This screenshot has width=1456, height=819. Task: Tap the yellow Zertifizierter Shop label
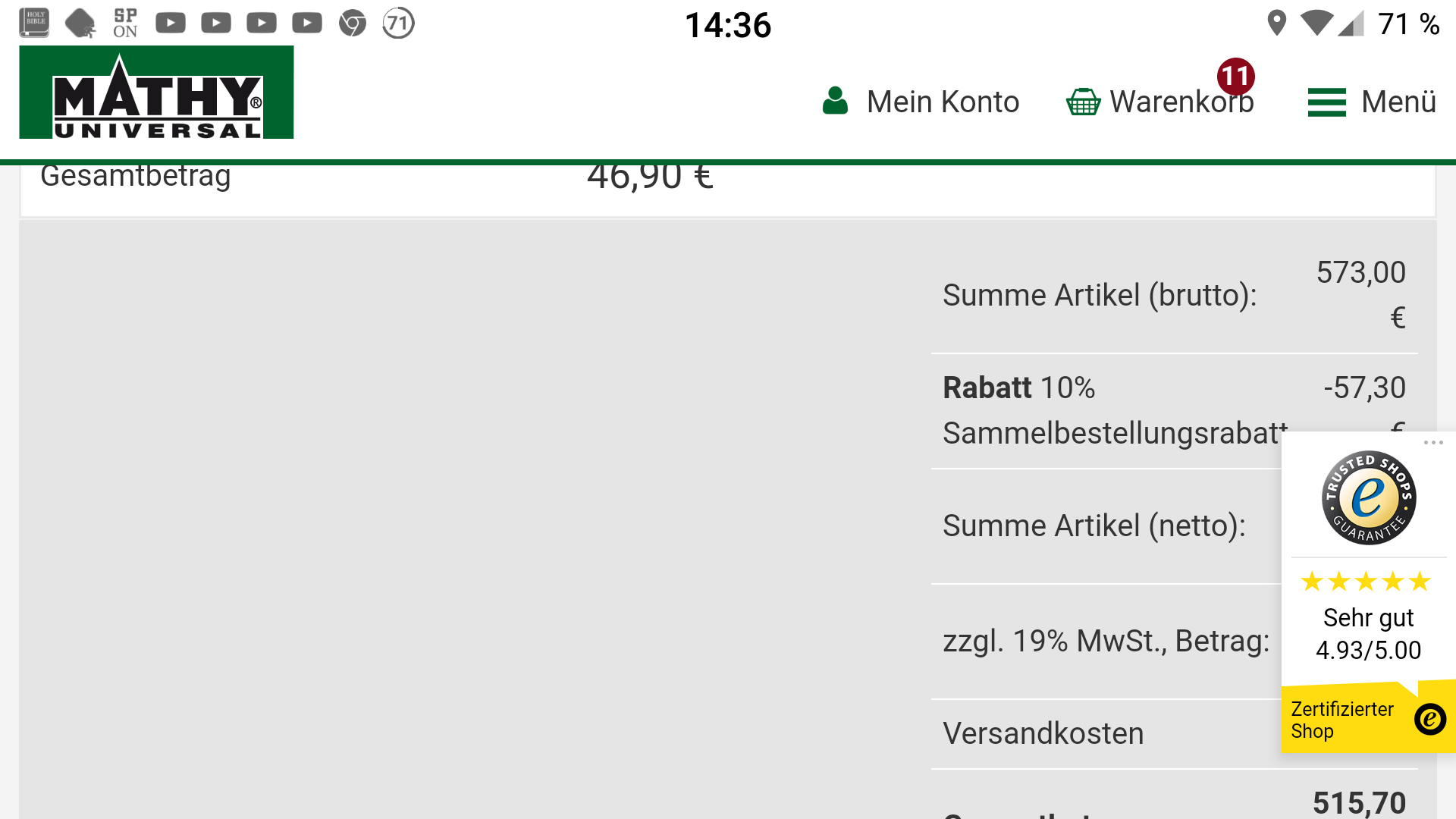[x=1342, y=720]
